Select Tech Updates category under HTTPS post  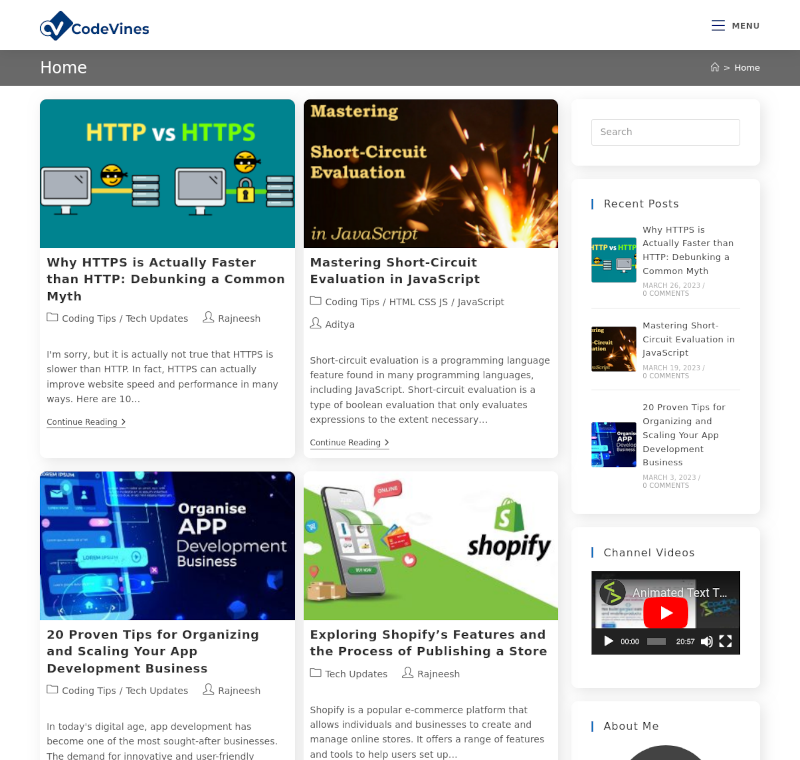coord(157,318)
